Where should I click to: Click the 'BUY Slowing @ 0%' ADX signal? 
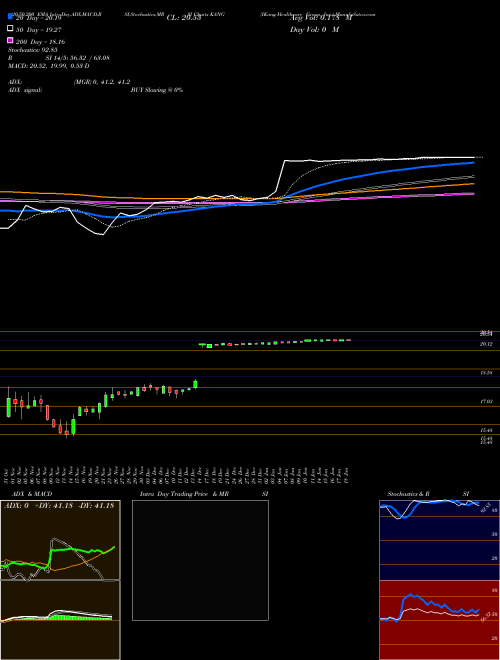(157, 90)
